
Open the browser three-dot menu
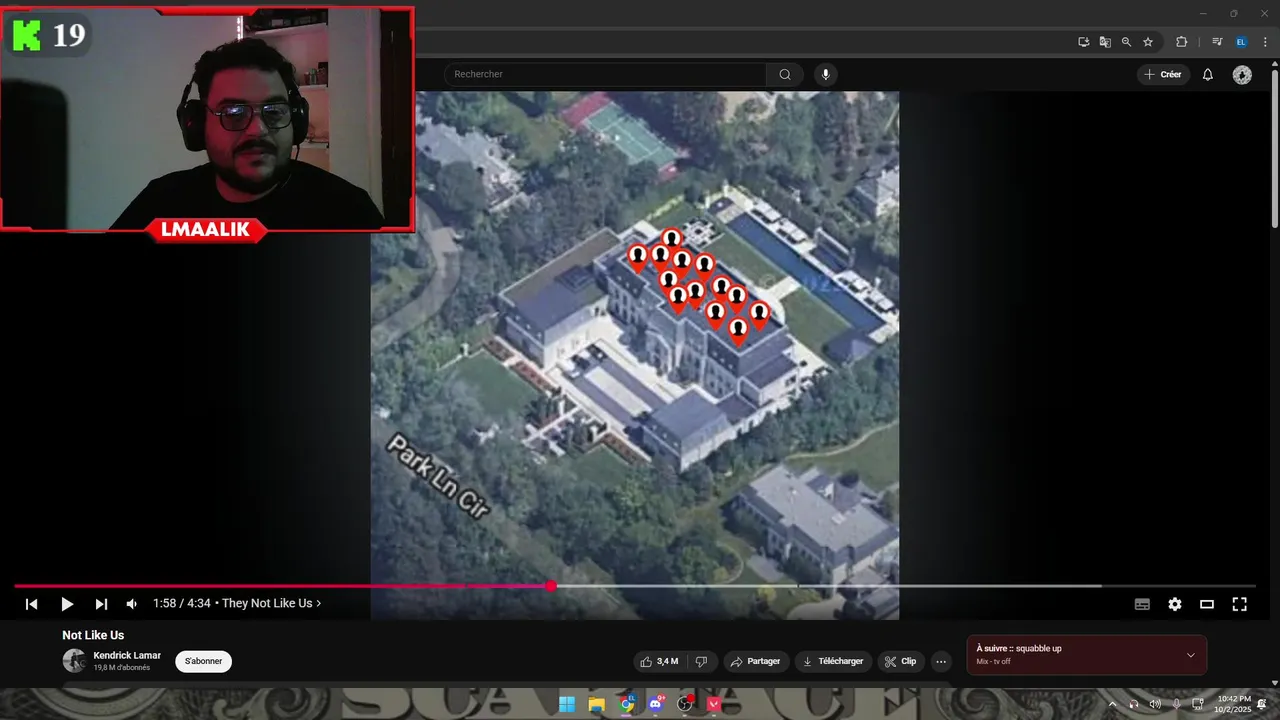(x=1265, y=42)
